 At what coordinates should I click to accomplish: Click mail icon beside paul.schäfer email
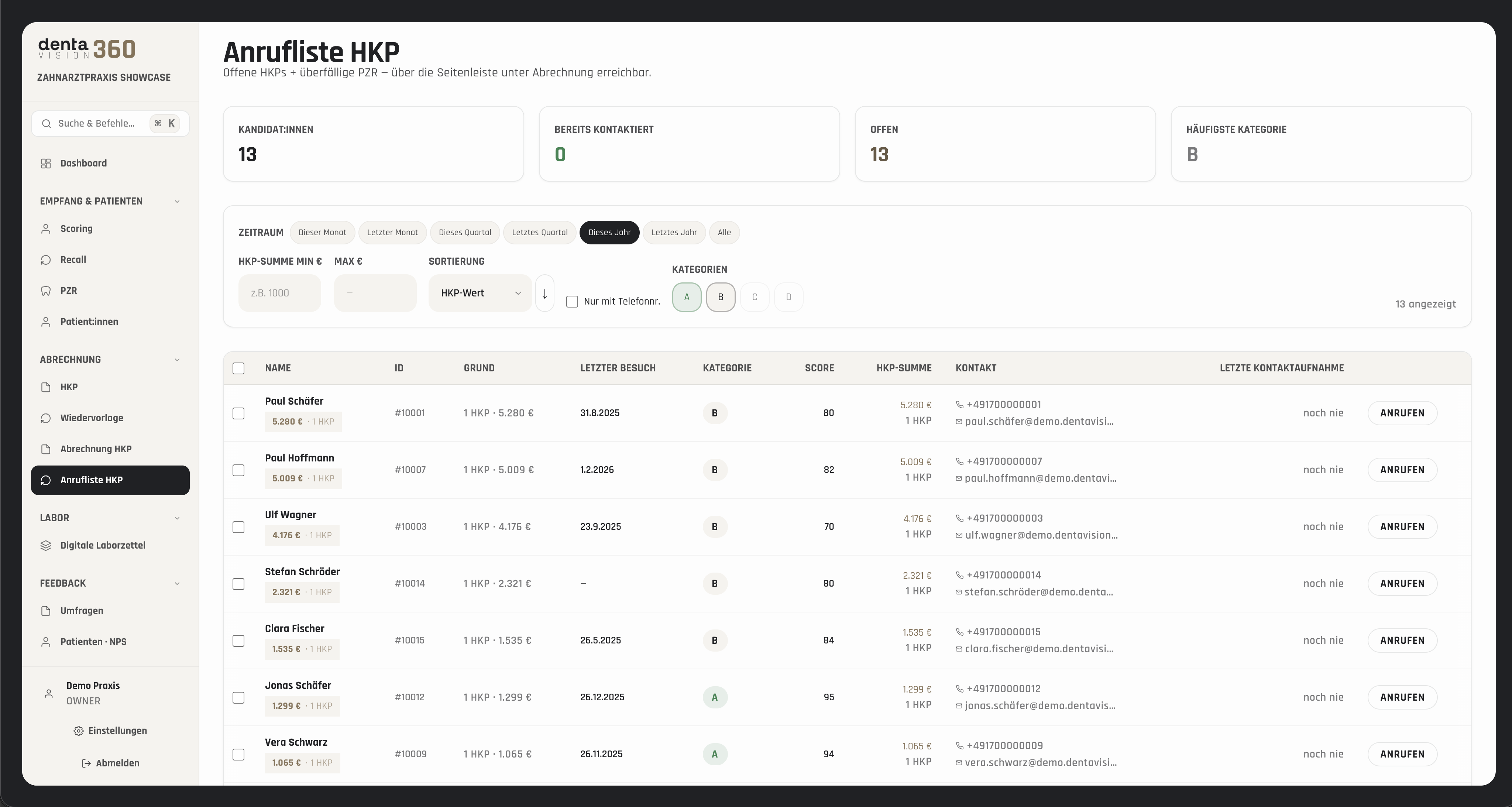pyautogui.click(x=959, y=422)
